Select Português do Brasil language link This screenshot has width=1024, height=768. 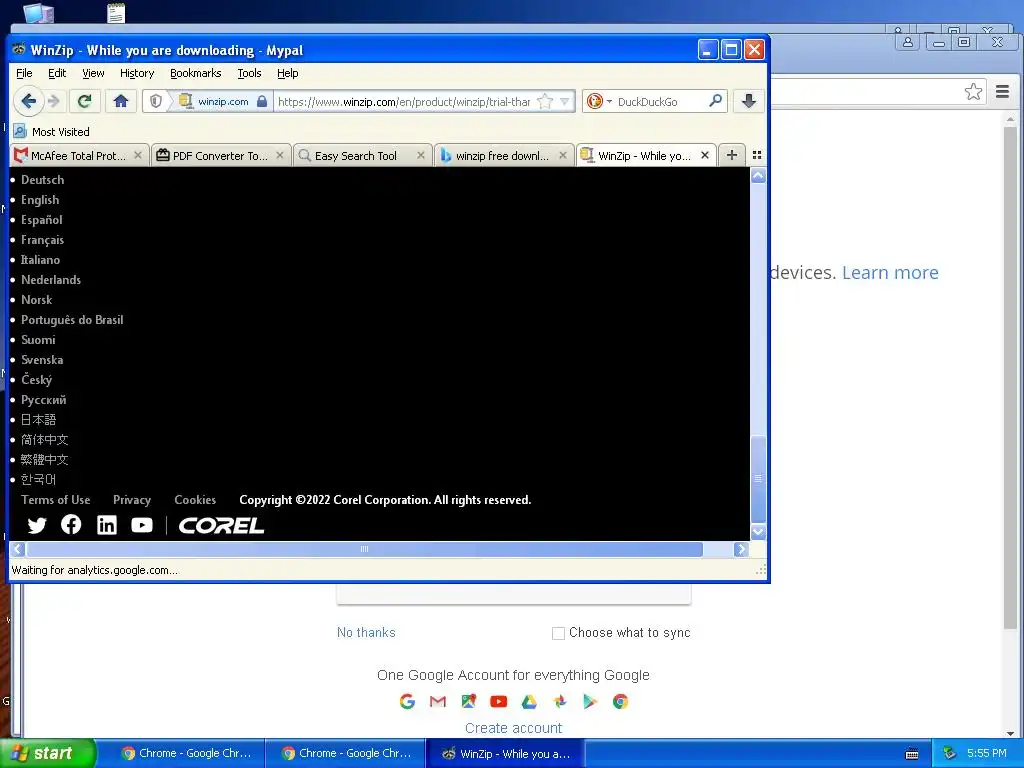pos(72,320)
